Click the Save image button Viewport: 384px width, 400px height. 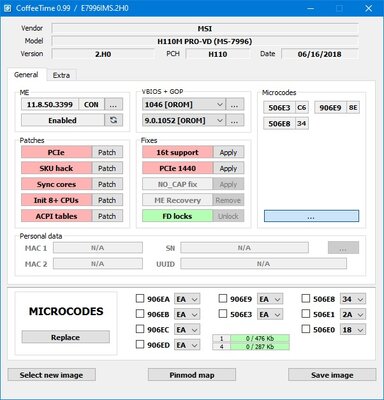332,375
